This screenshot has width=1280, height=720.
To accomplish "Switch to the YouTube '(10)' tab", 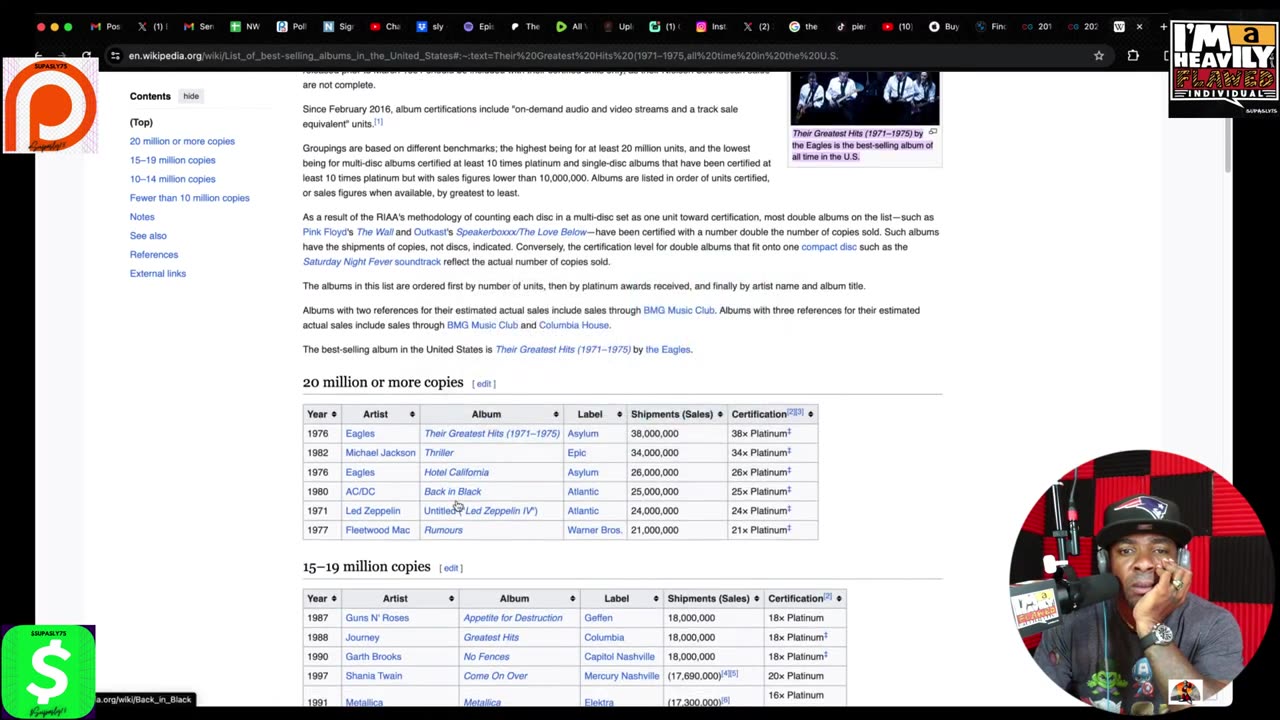I will [898, 27].
